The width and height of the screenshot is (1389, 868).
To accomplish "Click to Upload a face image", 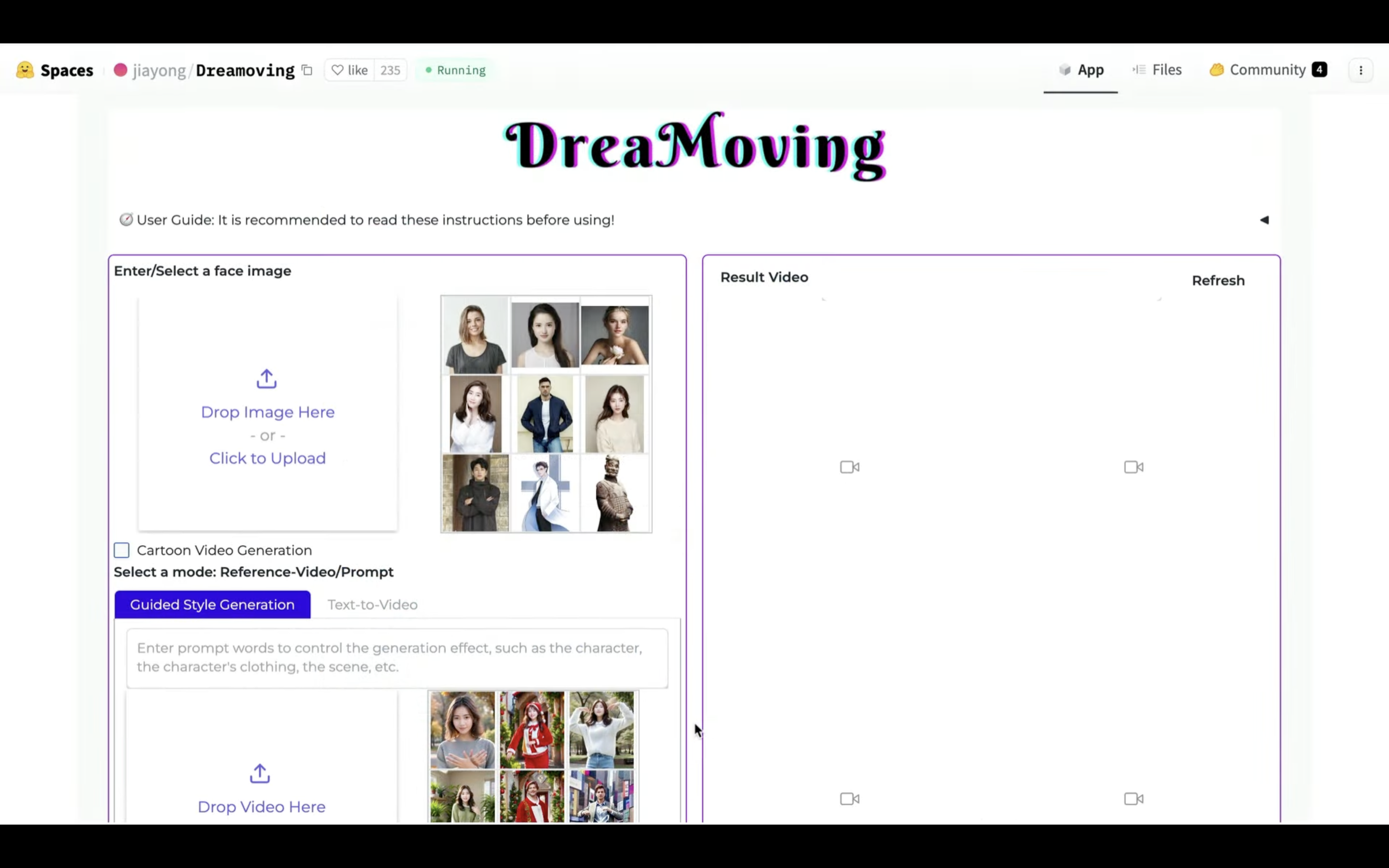I will pos(268,458).
